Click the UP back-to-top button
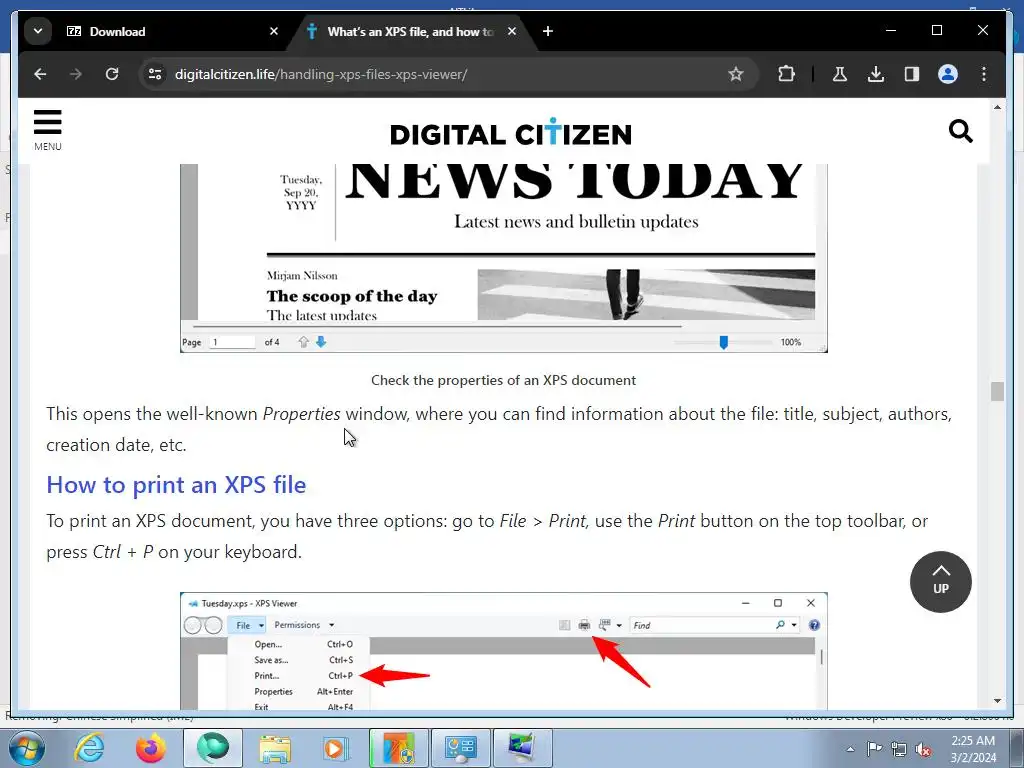 (x=940, y=582)
